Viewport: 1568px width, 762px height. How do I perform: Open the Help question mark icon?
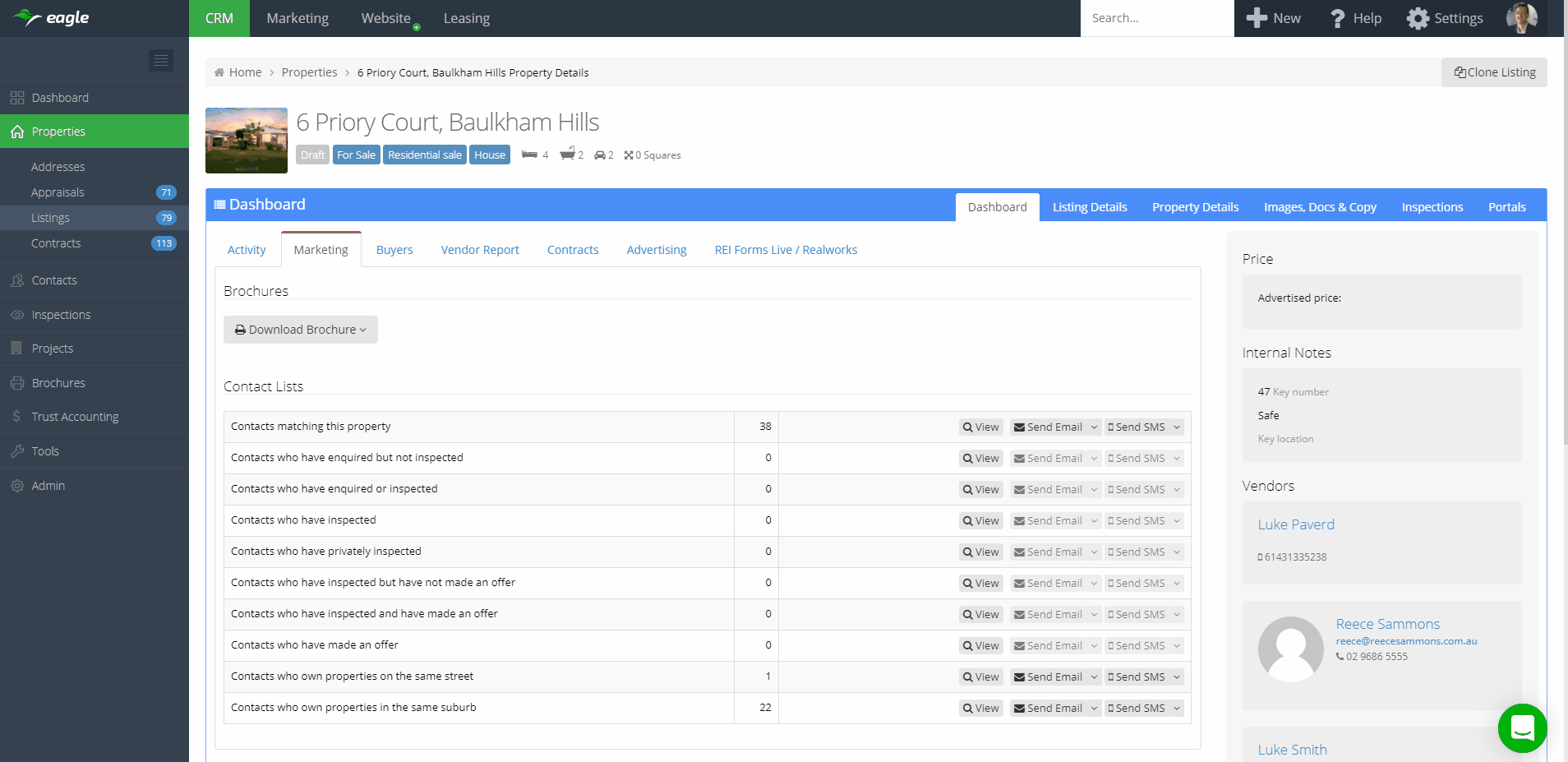click(1338, 18)
